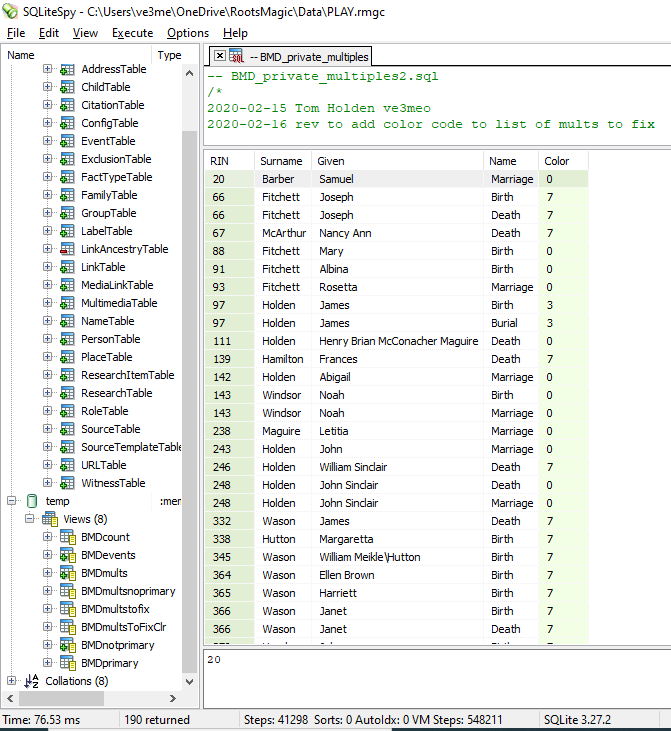Screen dimensions: 671x731
Task: Click the LinkAncestryTable table icon
Action: coord(67,249)
